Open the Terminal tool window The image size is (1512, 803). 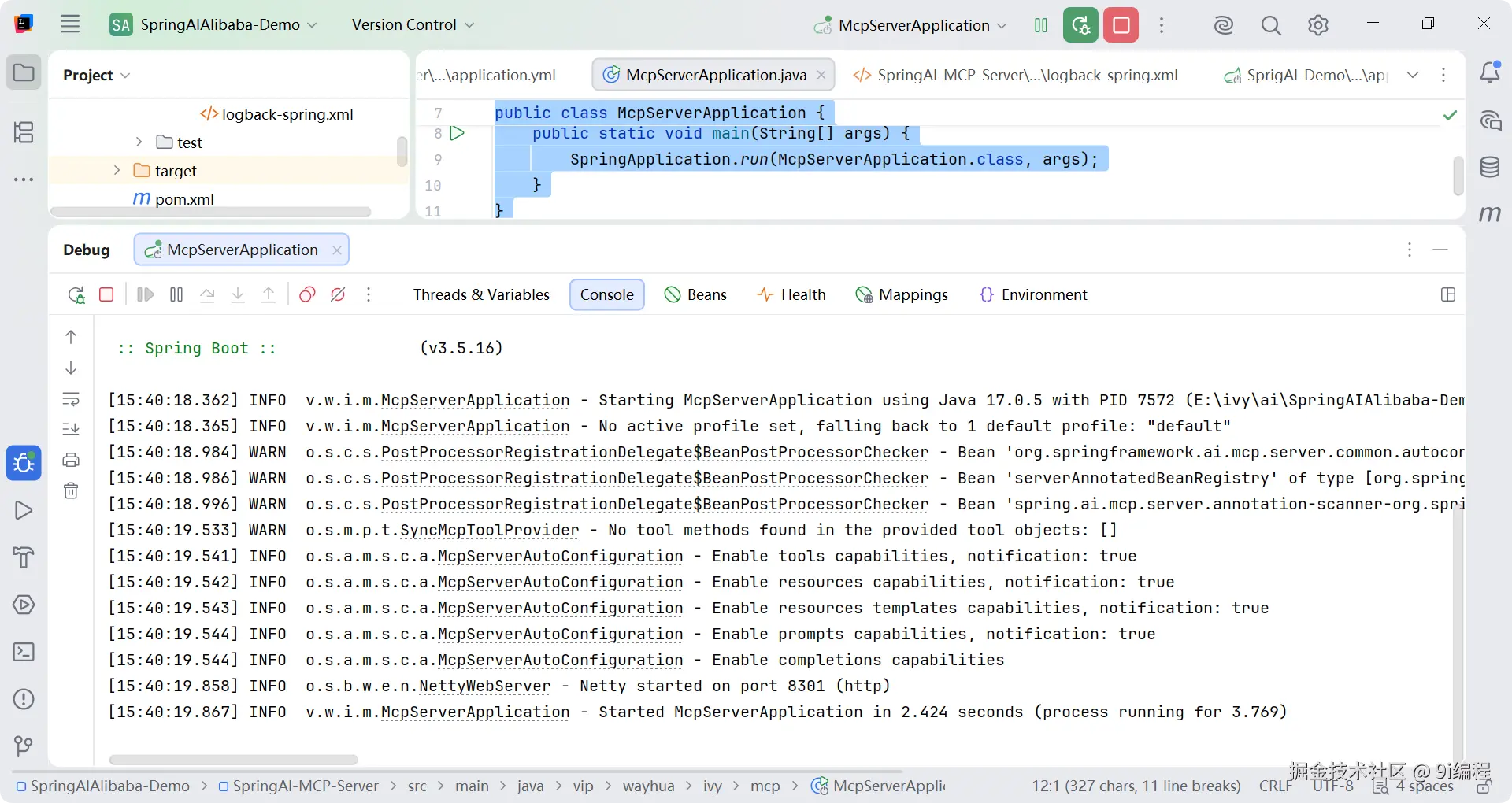(24, 652)
